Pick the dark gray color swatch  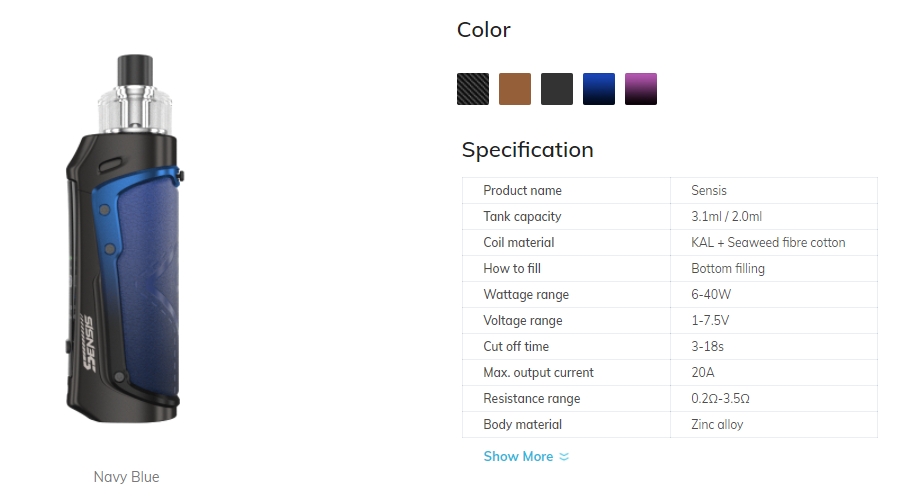(557, 89)
